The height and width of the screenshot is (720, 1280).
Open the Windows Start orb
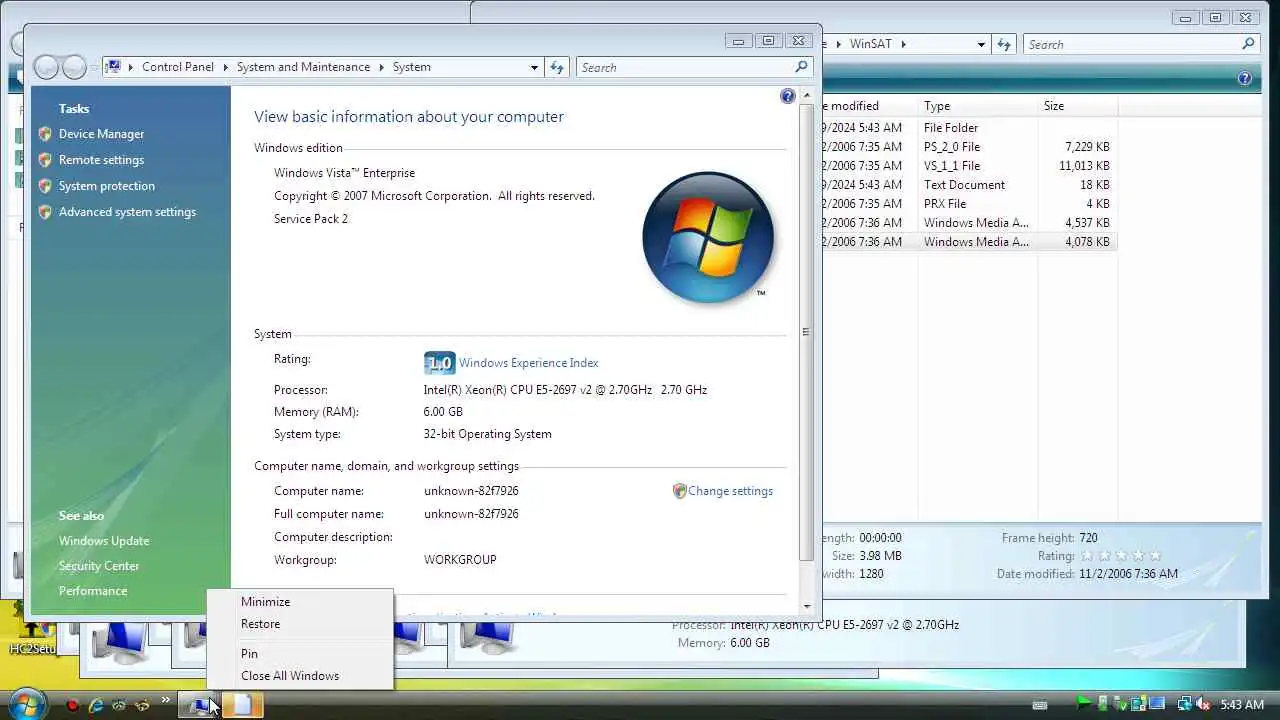tap(27, 704)
